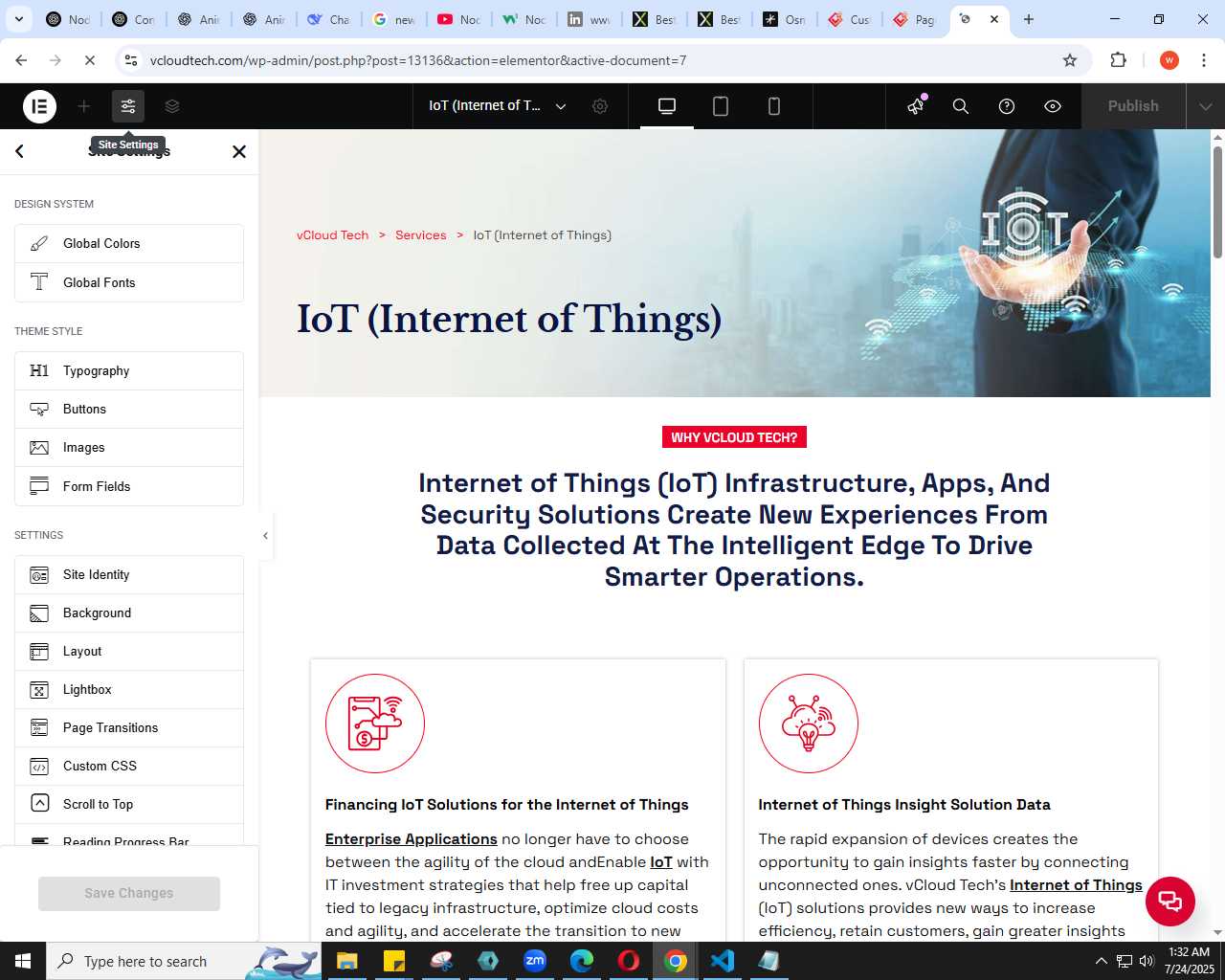
Task: Open the Windows Start menu
Action: pyautogui.click(x=23, y=961)
